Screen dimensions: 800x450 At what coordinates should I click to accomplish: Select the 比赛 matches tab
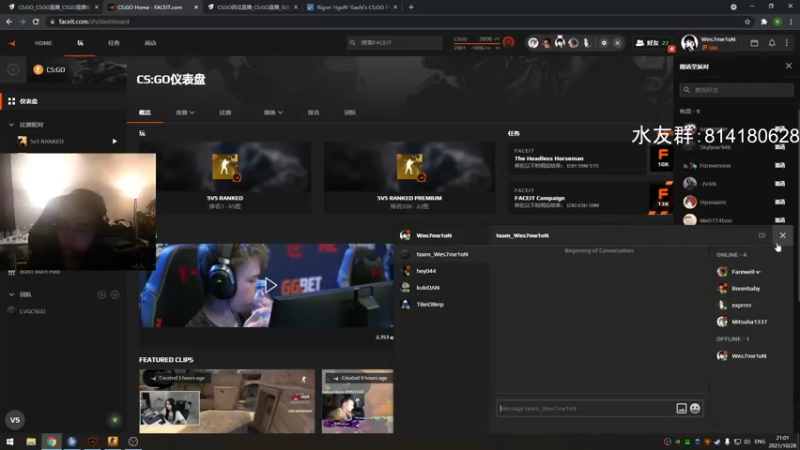[225, 112]
